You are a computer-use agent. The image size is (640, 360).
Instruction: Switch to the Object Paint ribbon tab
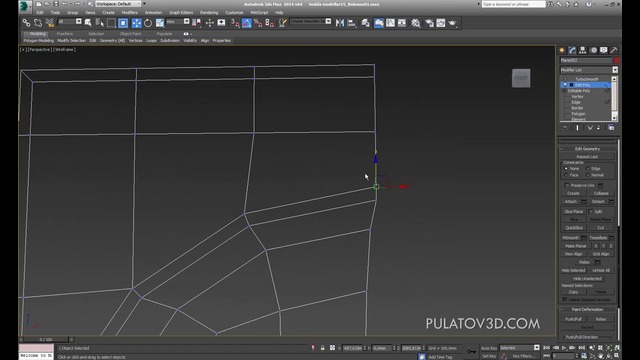pyautogui.click(x=130, y=34)
